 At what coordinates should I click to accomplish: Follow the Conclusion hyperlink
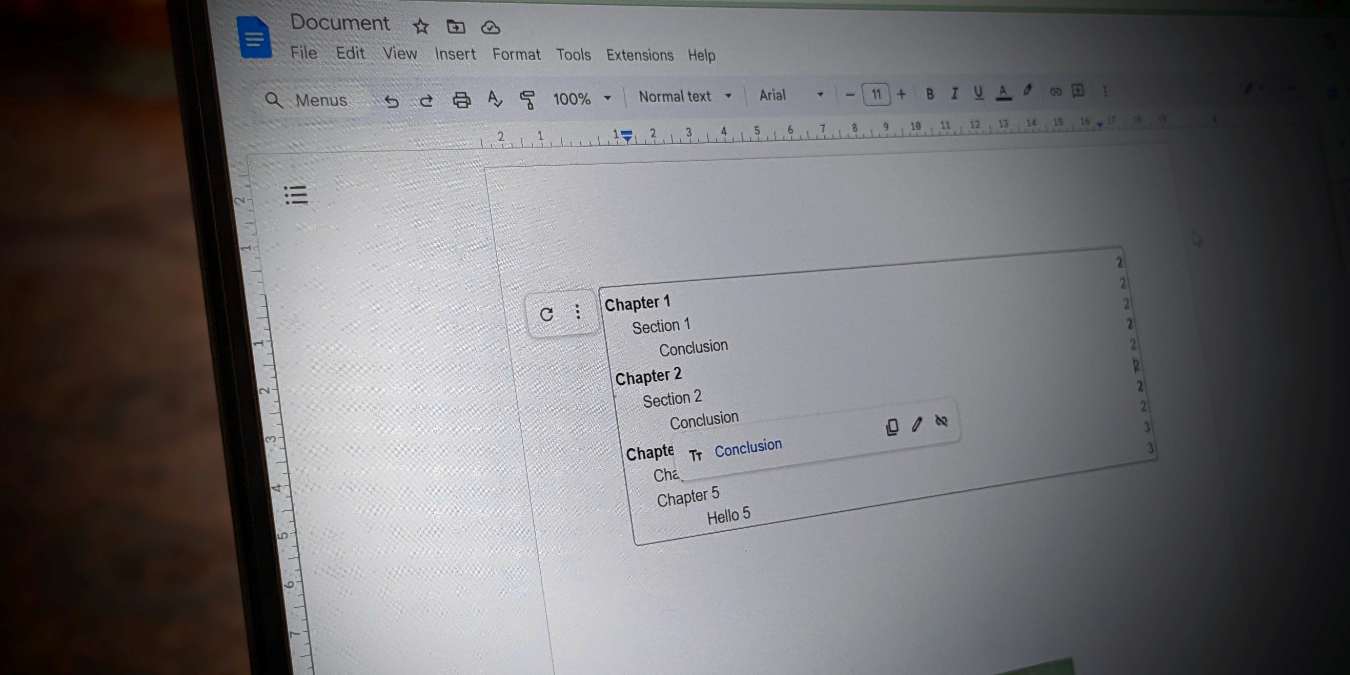(748, 446)
